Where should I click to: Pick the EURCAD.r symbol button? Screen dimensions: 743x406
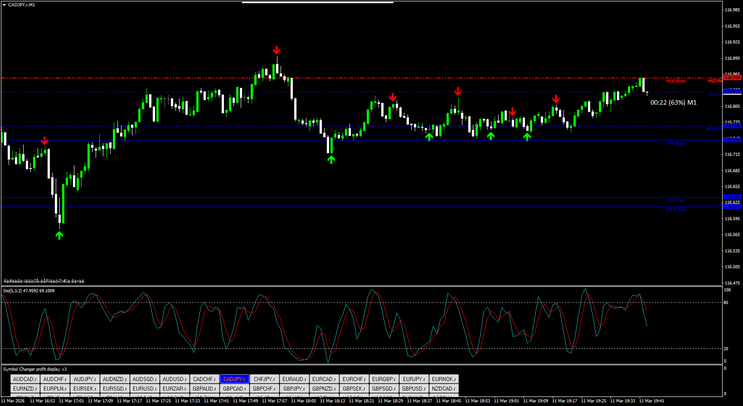(325, 379)
